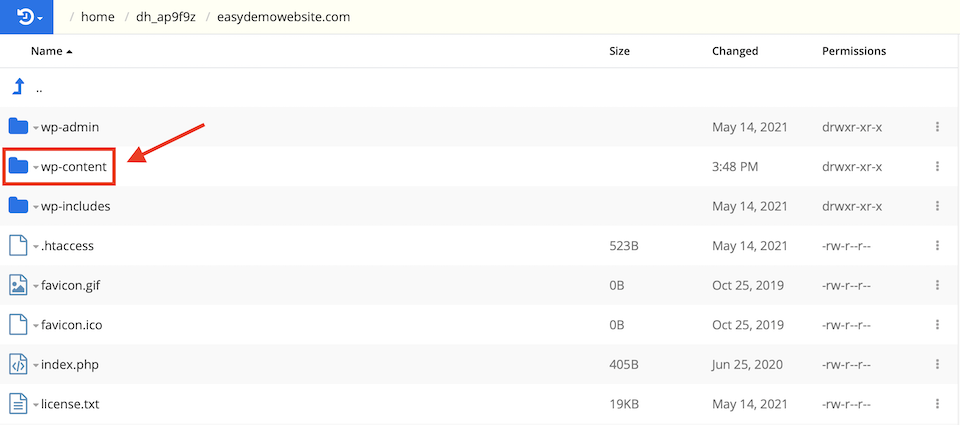Screen dimensions: 960x425
Task: Click the parent directory up arrow icon
Action: 17,87
